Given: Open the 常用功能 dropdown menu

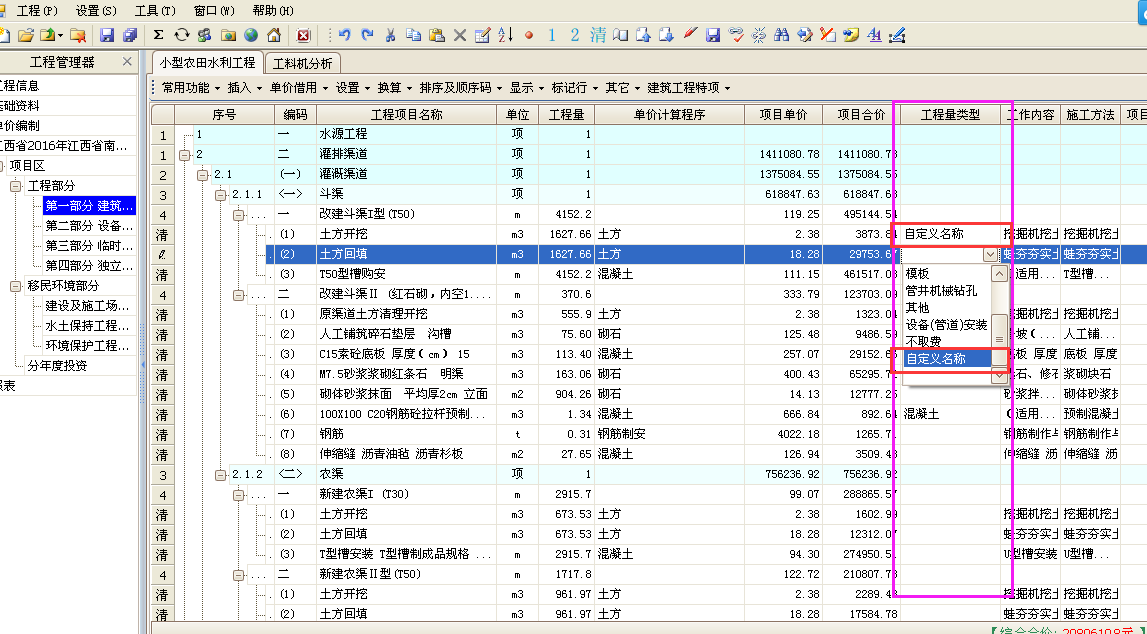Looking at the screenshot, I should click(190, 87).
